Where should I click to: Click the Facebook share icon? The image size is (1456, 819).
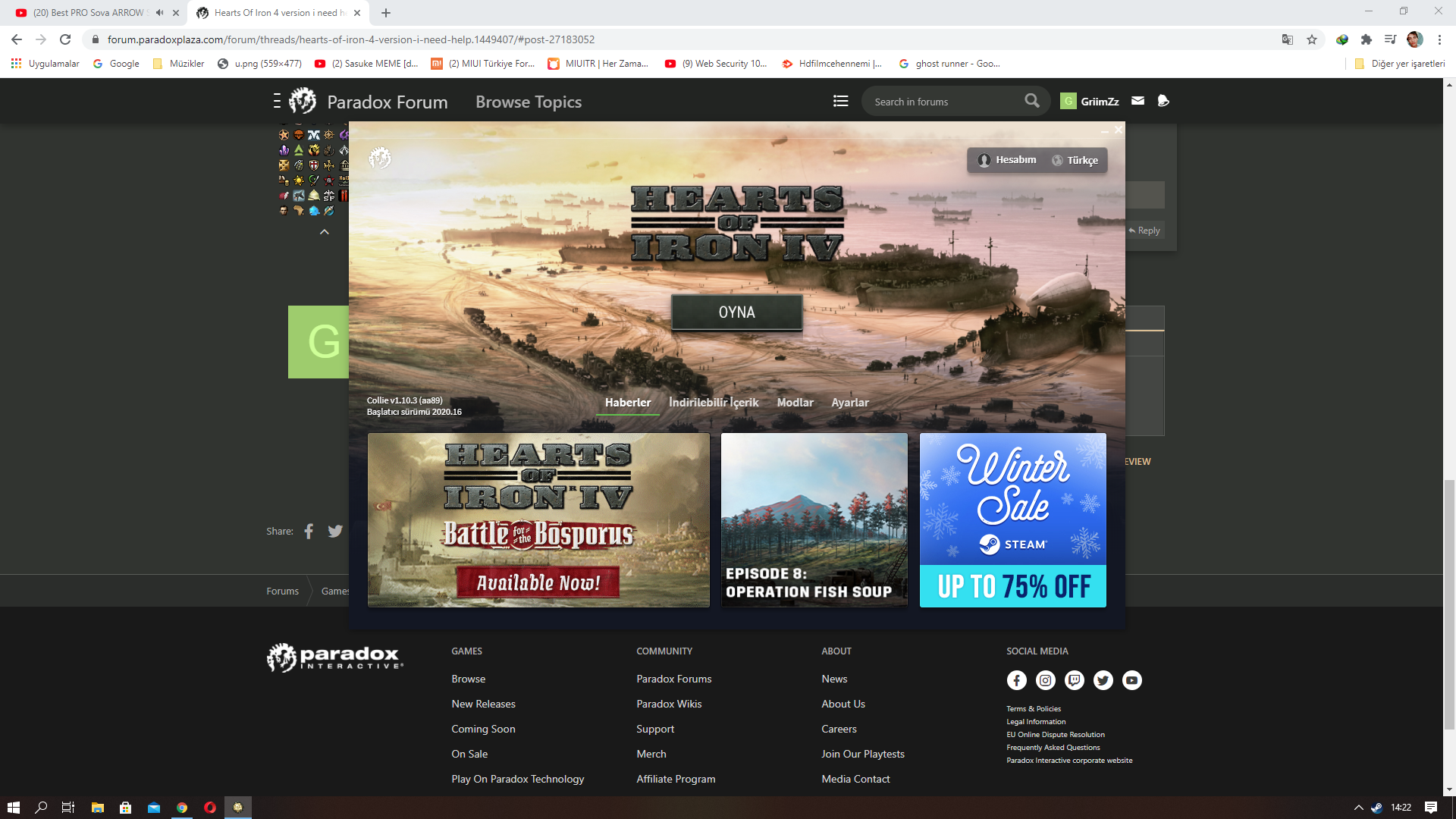(x=309, y=532)
